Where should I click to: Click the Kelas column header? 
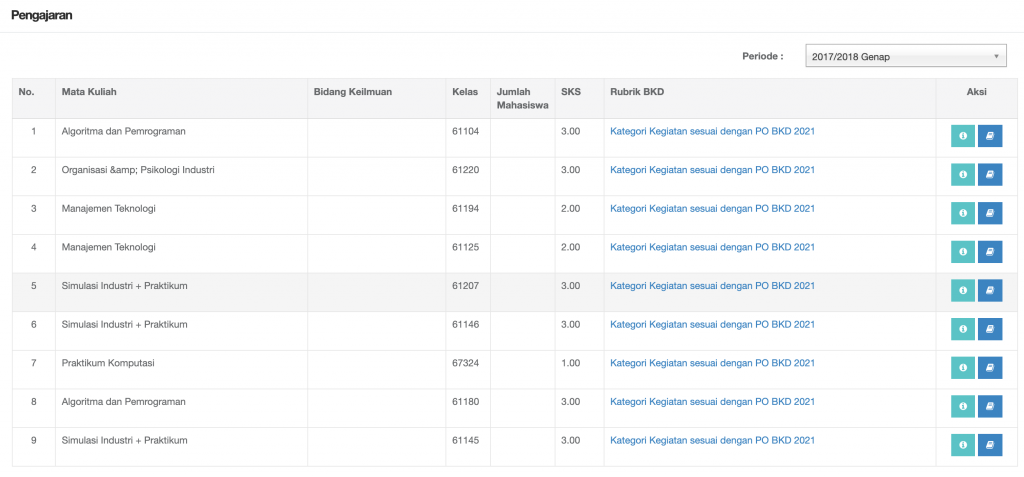point(465,91)
